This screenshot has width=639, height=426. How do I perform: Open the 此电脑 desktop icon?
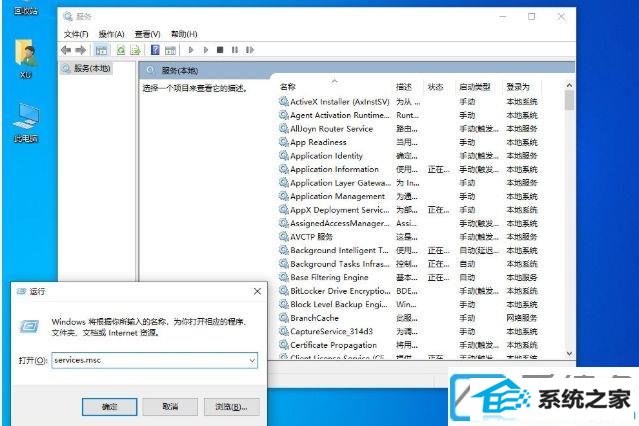(26, 123)
